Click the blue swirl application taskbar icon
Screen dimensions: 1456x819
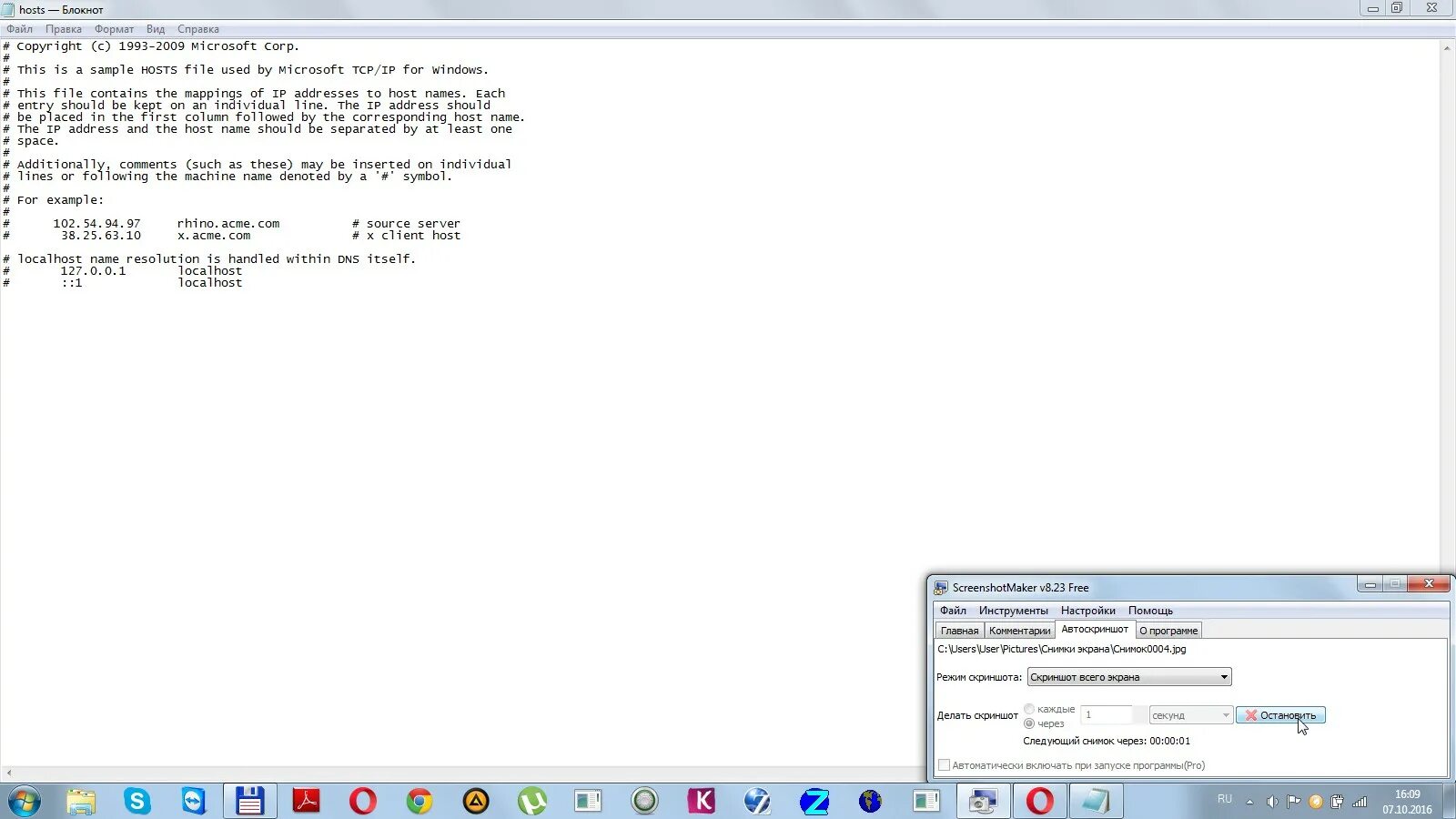coord(757,802)
